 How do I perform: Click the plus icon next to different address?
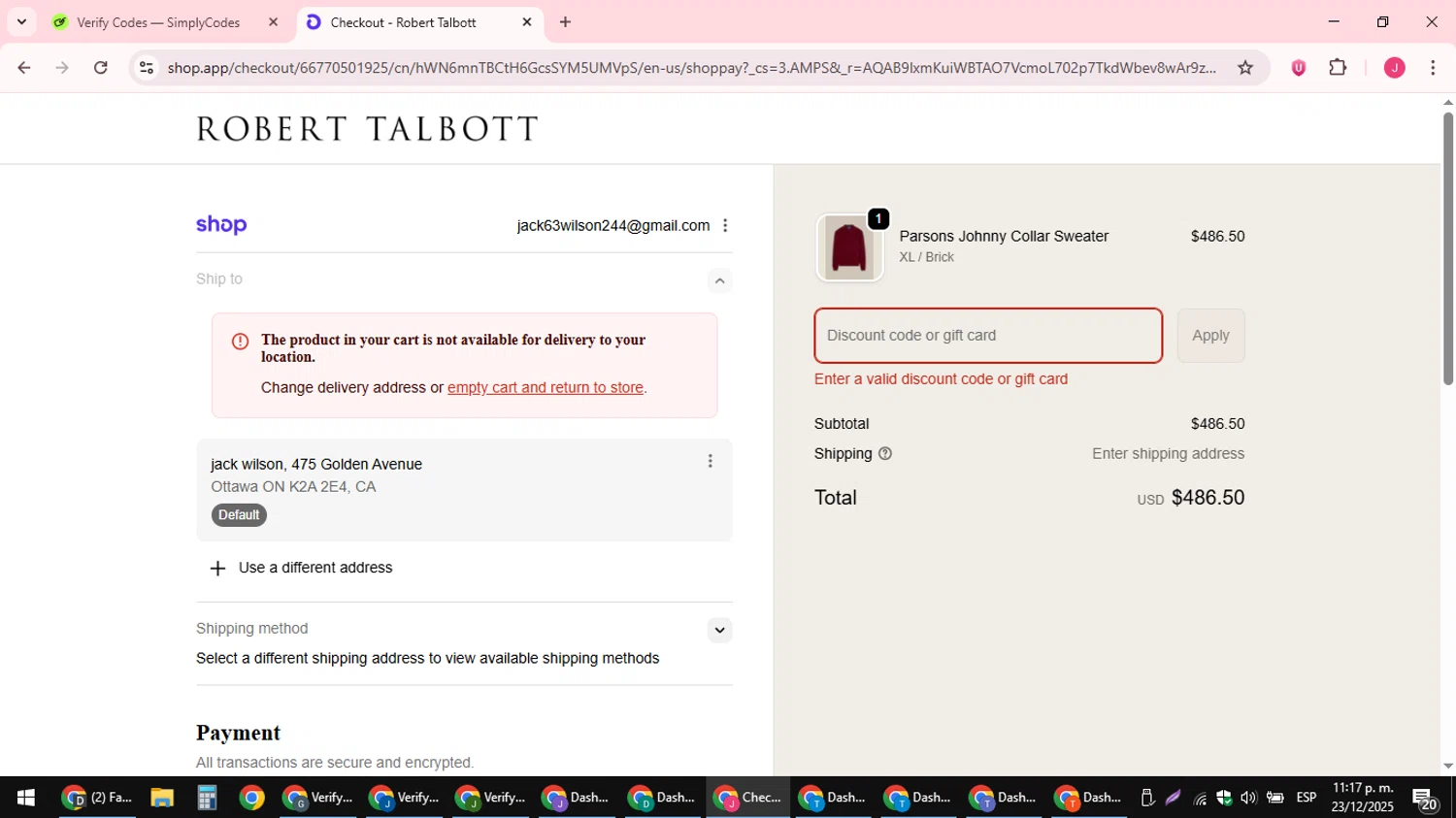coord(217,569)
